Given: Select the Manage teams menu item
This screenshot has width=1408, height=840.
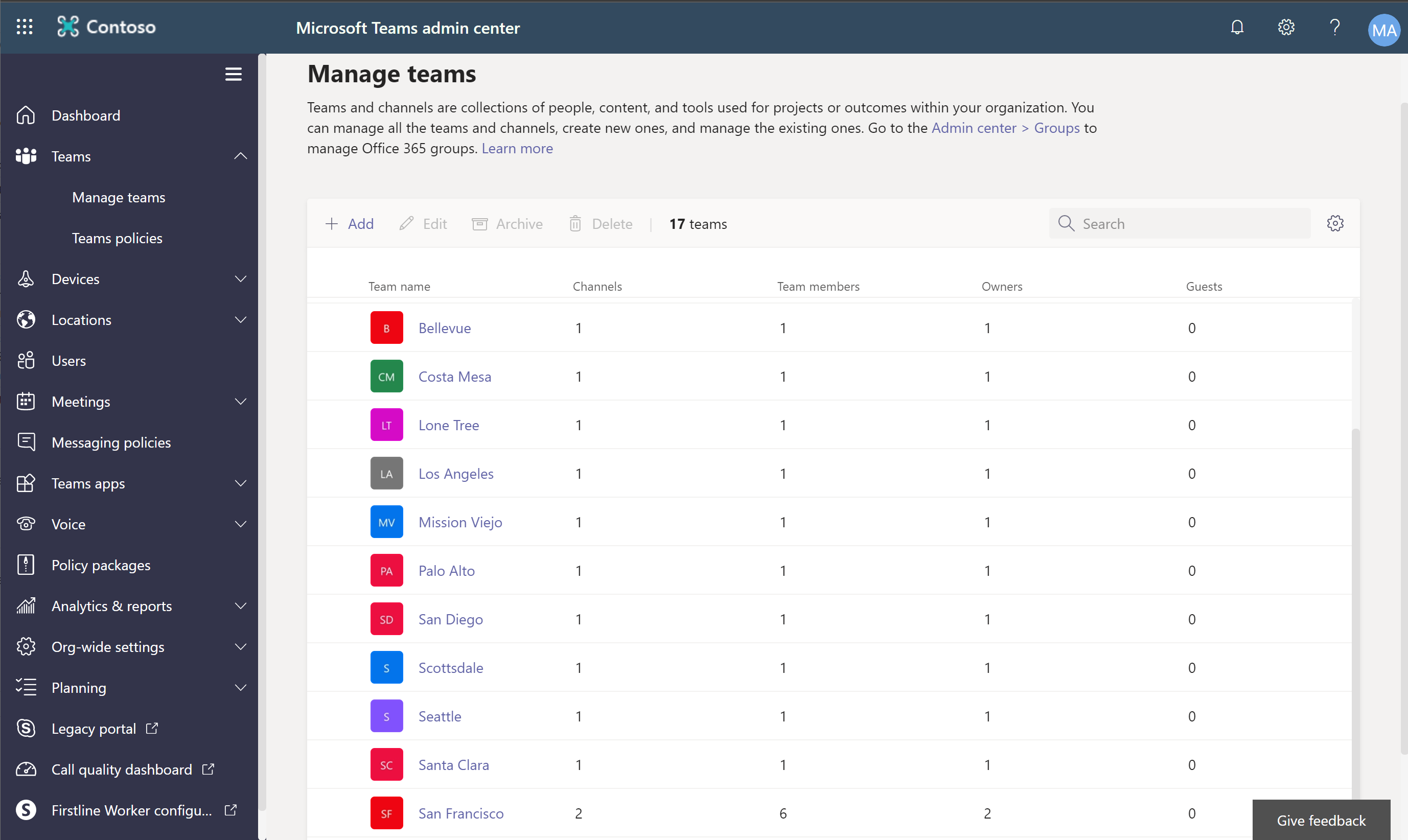Looking at the screenshot, I should [119, 197].
